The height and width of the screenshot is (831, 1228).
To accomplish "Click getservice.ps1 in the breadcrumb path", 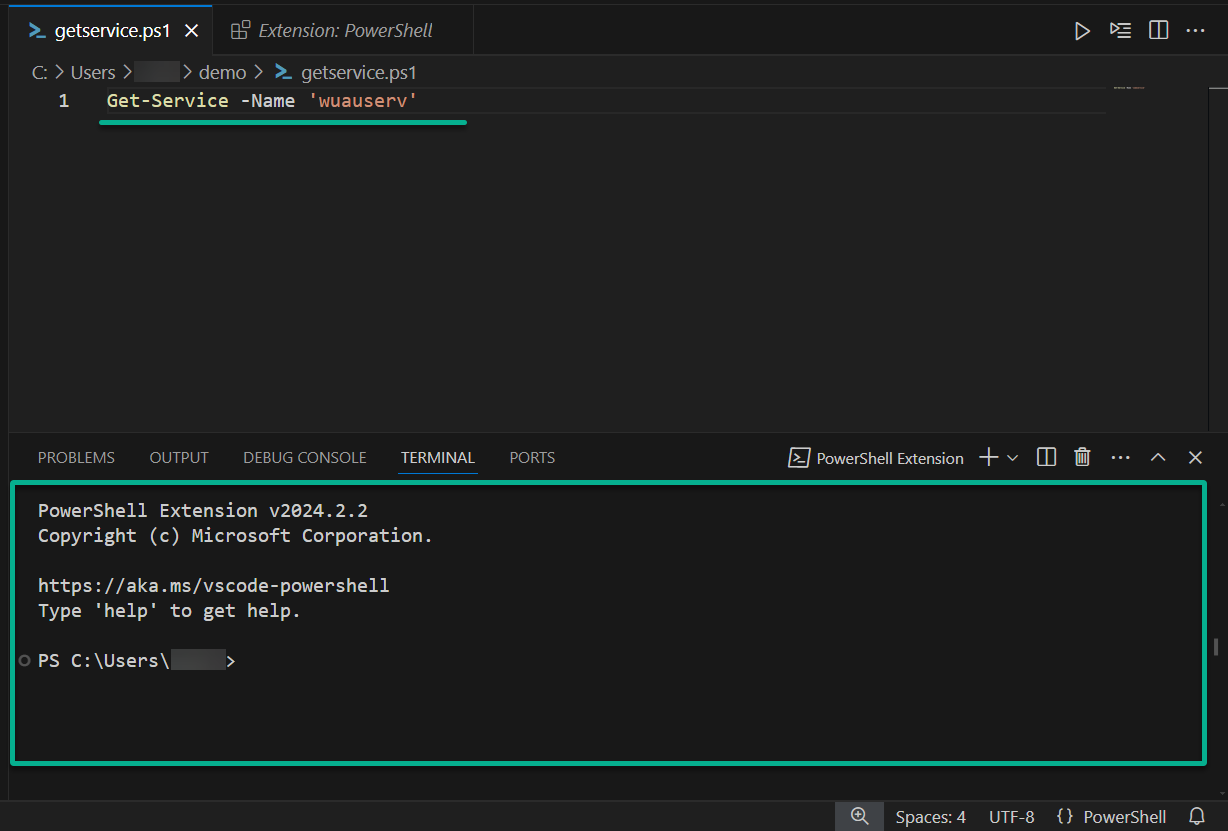I will click(358, 72).
